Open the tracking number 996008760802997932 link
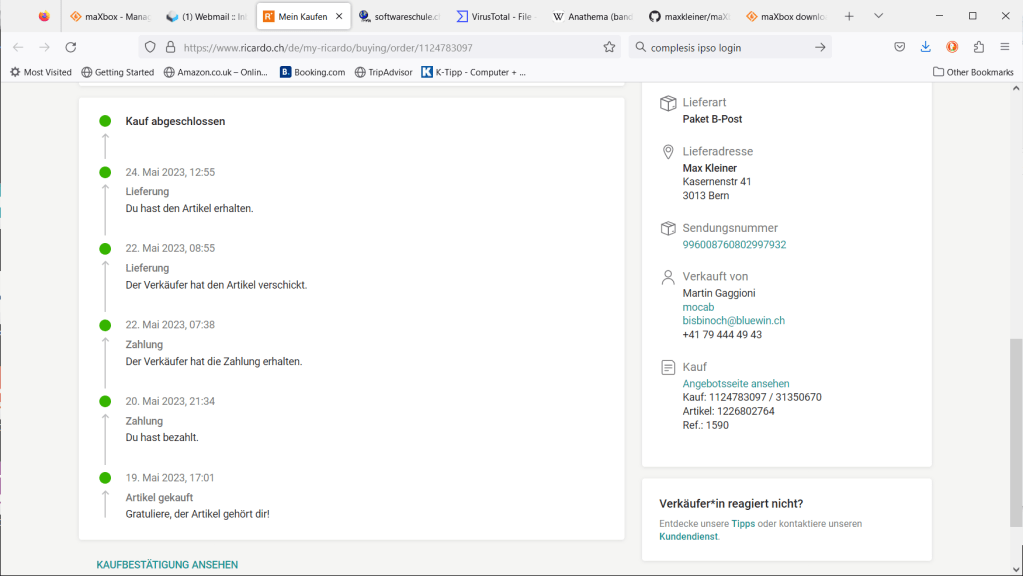The width and height of the screenshot is (1023, 576). [x=734, y=245]
